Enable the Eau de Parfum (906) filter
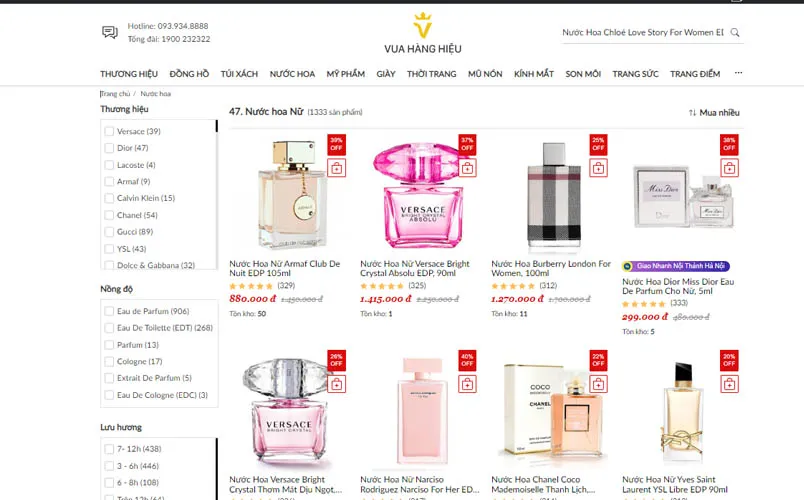Viewport: 804px width, 500px height. pyautogui.click(x=109, y=311)
